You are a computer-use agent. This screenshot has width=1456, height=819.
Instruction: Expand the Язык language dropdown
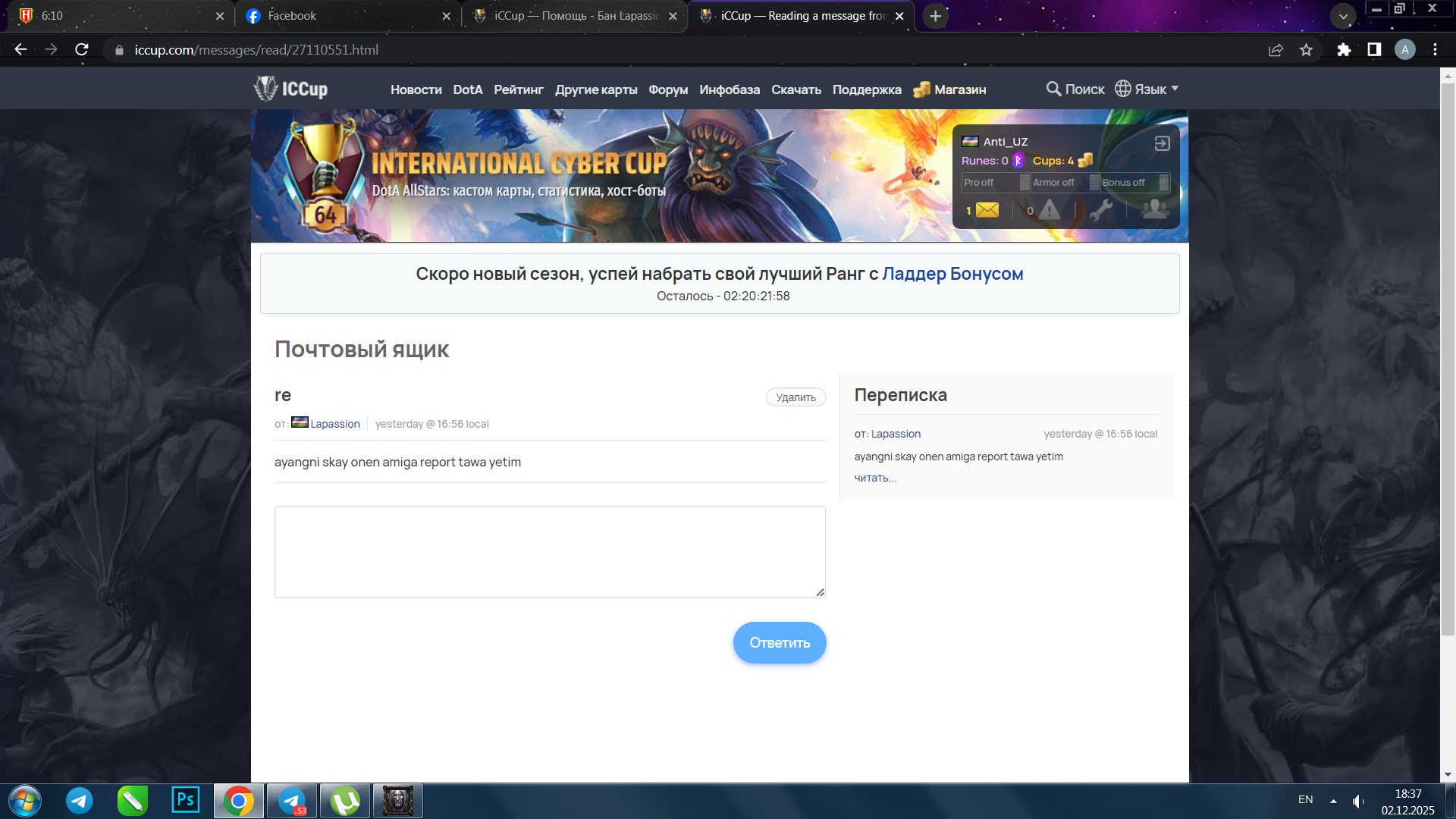[1147, 89]
